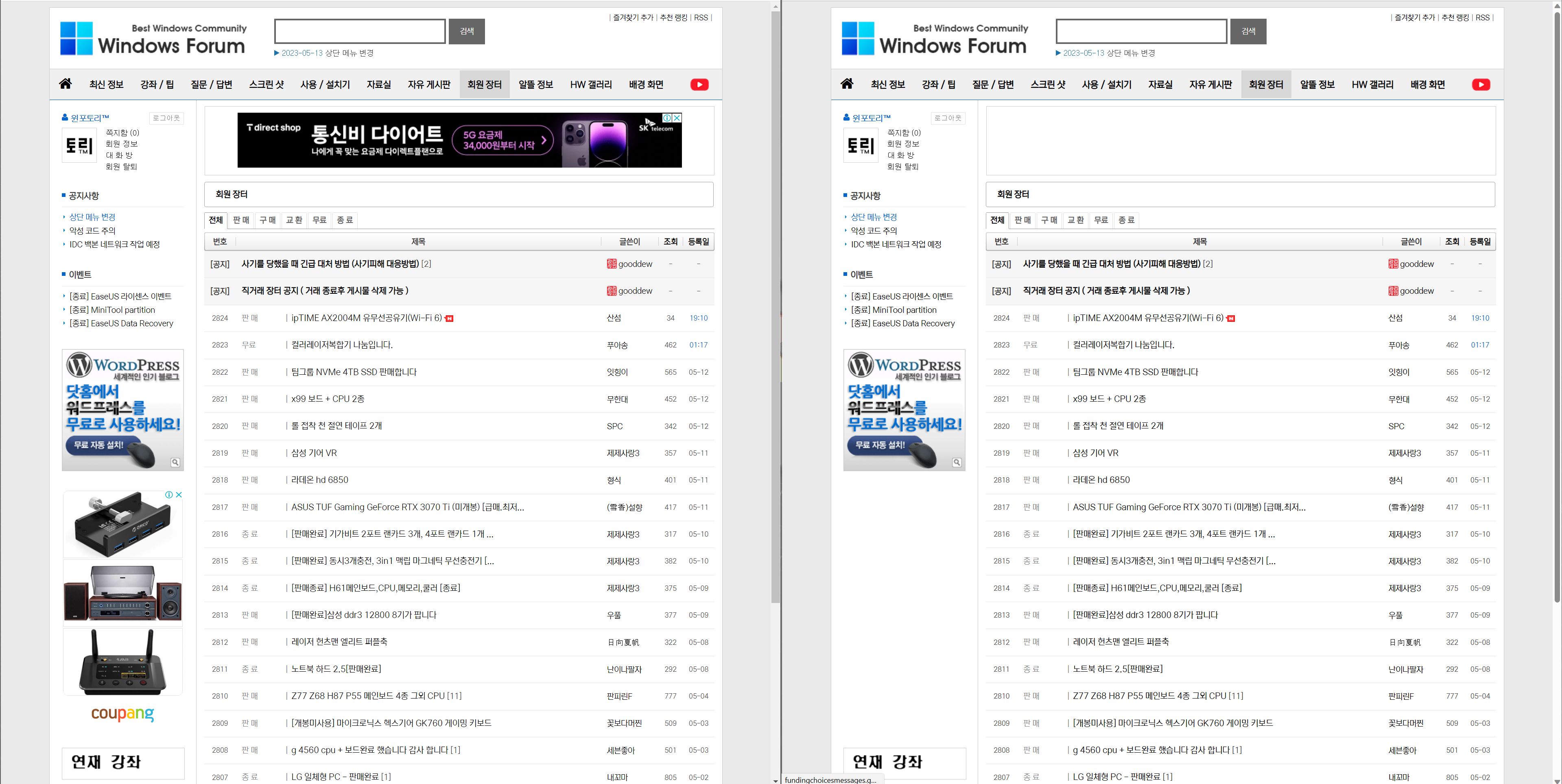Click the gooddew author icon on the 직거래 장터 공지 notice in right window
This screenshot has height=784, width=1562.
[1394, 291]
